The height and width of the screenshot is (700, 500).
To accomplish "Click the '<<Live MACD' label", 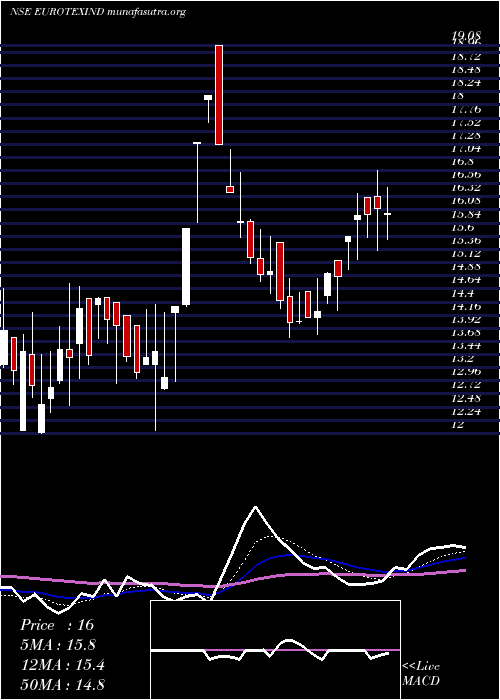I will tap(421, 673).
